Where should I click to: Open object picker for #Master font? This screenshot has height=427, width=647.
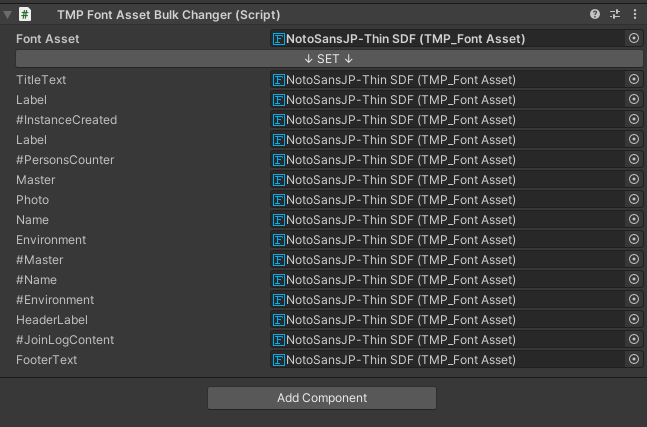[634, 259]
